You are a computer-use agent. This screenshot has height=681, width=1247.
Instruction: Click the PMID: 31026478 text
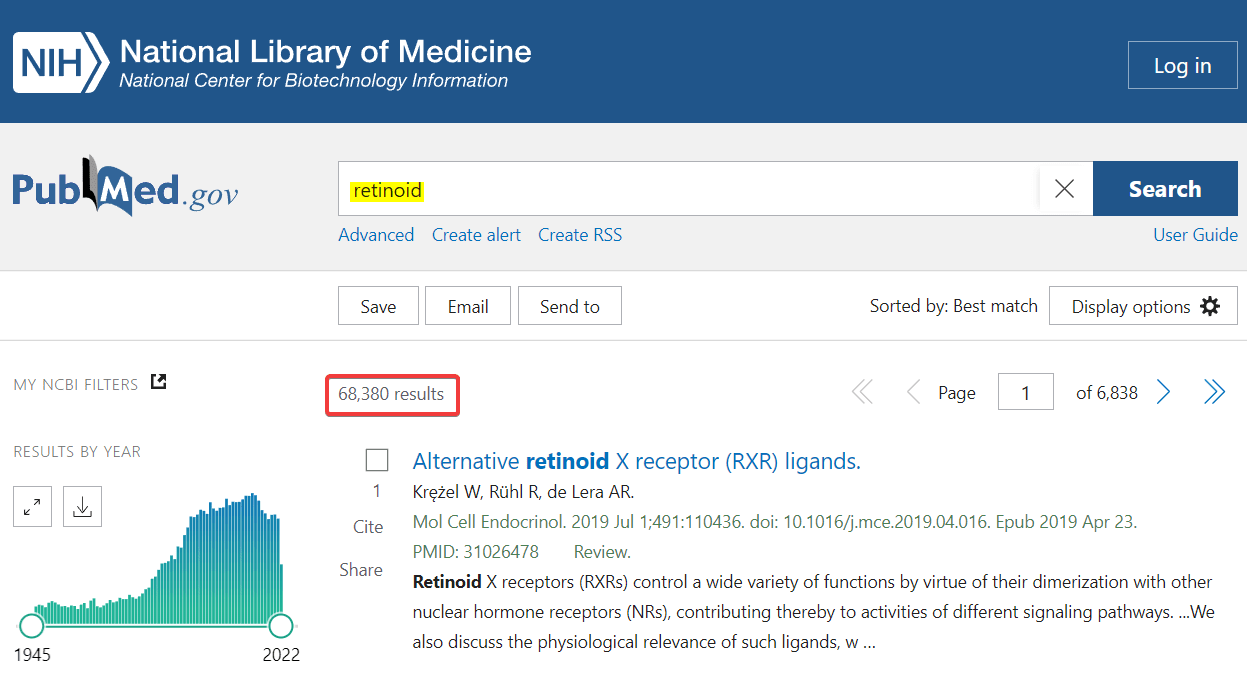click(476, 552)
